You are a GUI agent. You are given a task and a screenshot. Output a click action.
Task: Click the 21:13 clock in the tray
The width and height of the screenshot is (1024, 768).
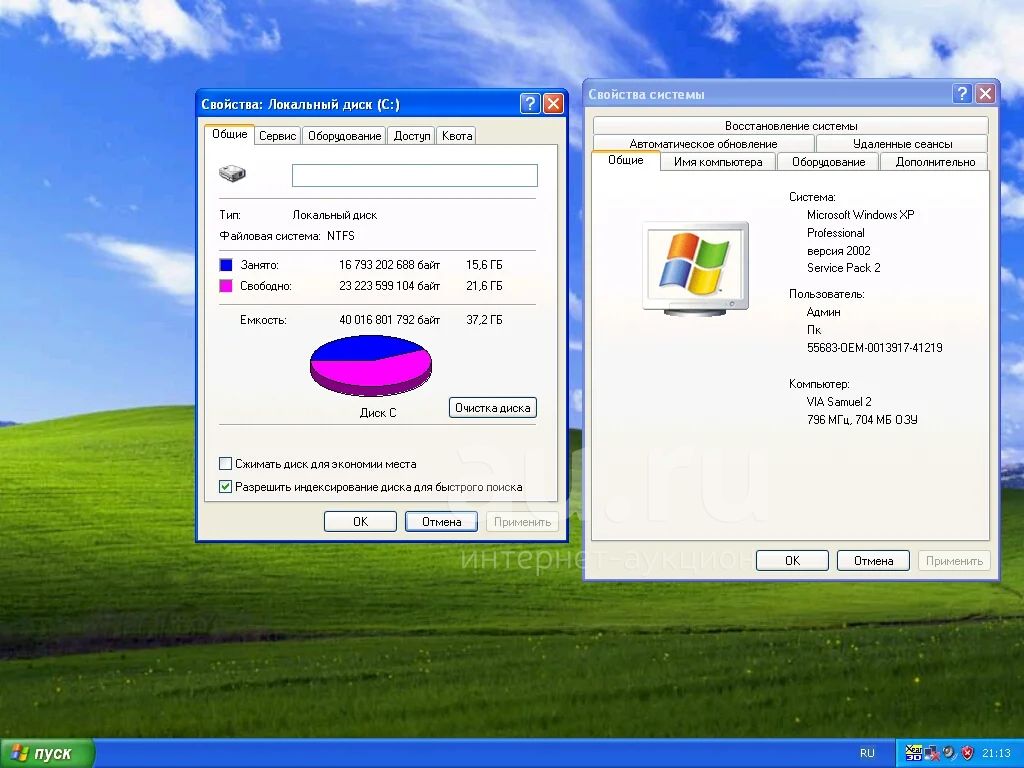pos(996,753)
